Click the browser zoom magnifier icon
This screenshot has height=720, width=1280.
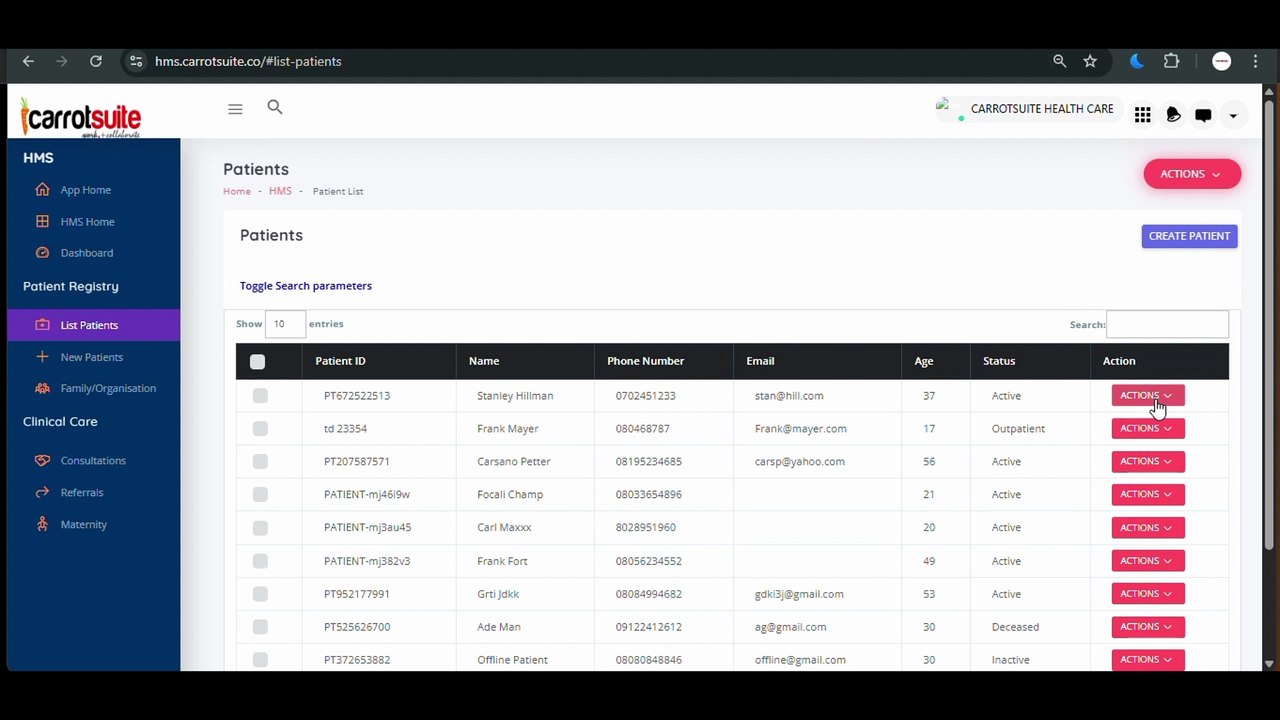coord(1060,61)
